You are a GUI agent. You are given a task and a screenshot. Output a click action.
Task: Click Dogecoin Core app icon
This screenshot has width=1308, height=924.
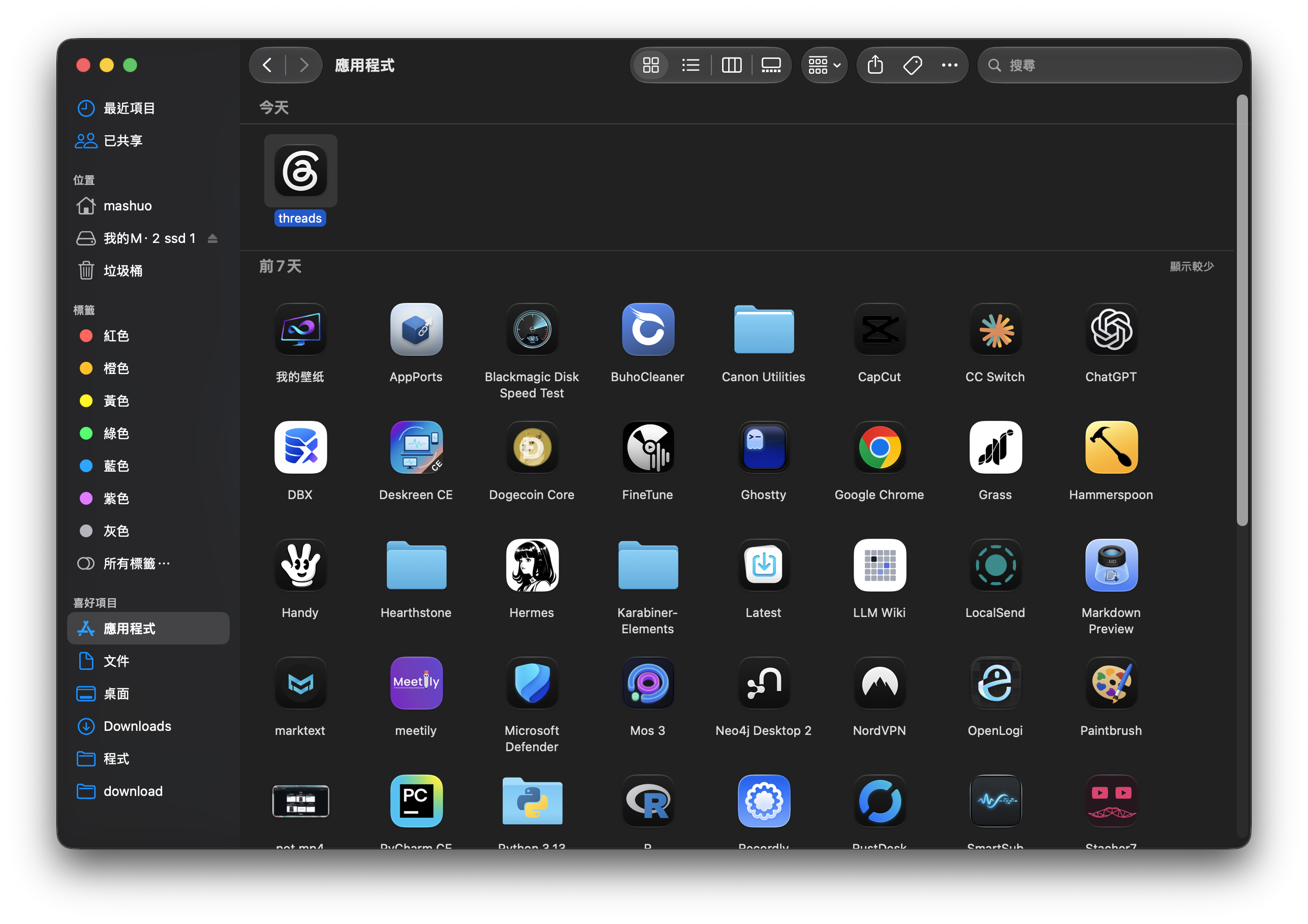coord(532,447)
